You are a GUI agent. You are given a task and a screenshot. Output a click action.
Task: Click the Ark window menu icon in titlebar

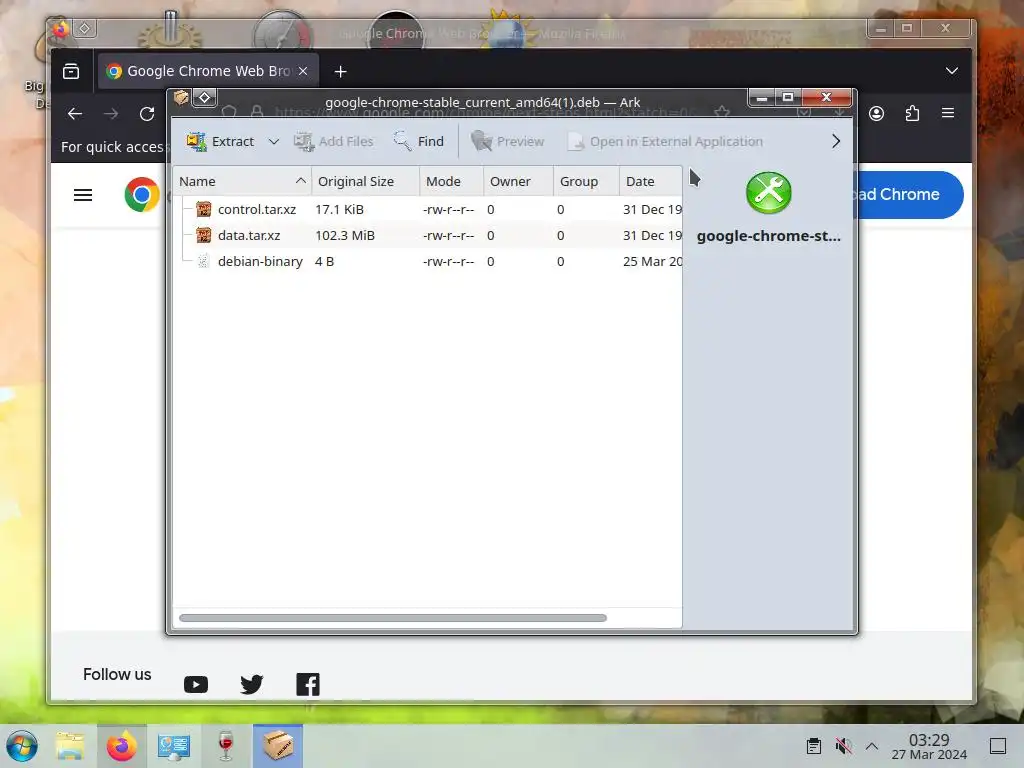click(x=181, y=98)
